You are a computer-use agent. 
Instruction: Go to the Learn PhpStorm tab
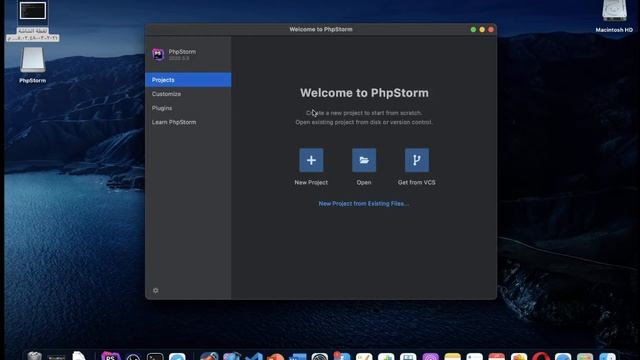(x=188, y=122)
